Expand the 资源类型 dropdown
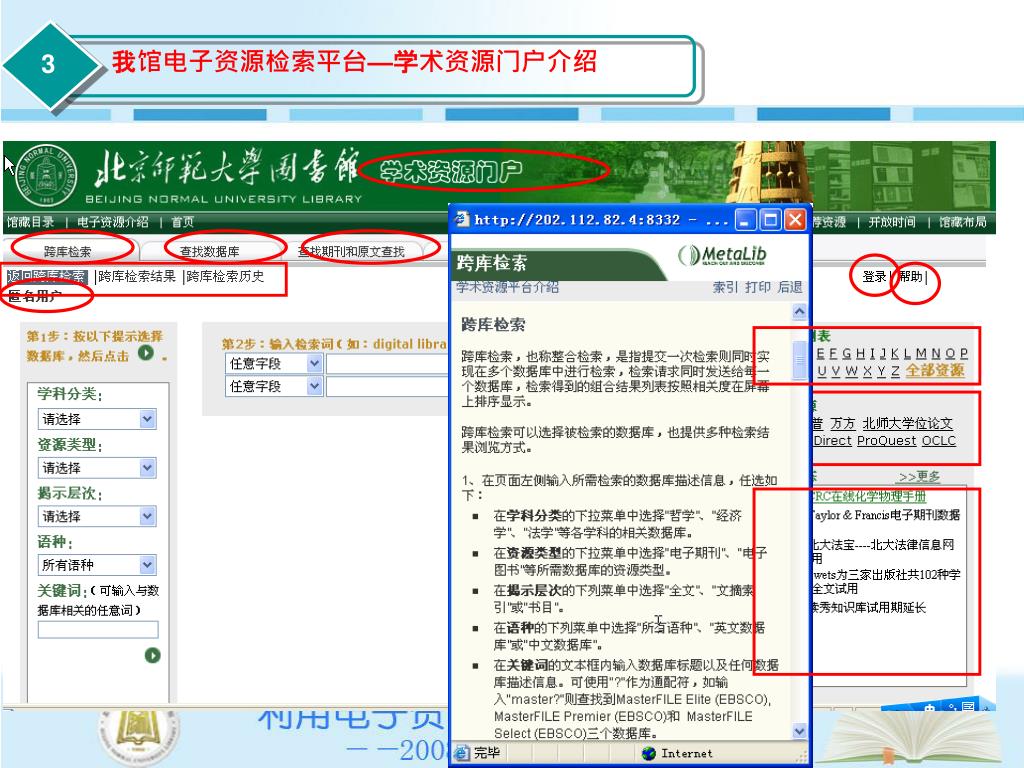This screenshot has height=768, width=1024. (x=97, y=468)
